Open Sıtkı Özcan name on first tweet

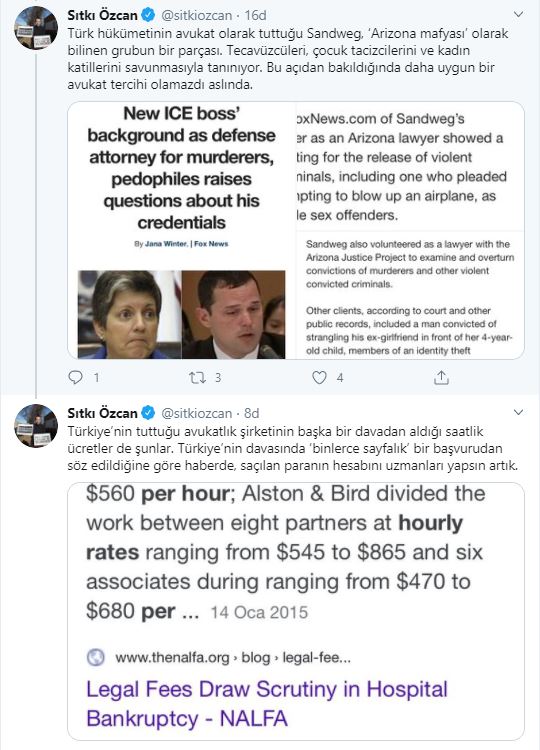click(102, 15)
